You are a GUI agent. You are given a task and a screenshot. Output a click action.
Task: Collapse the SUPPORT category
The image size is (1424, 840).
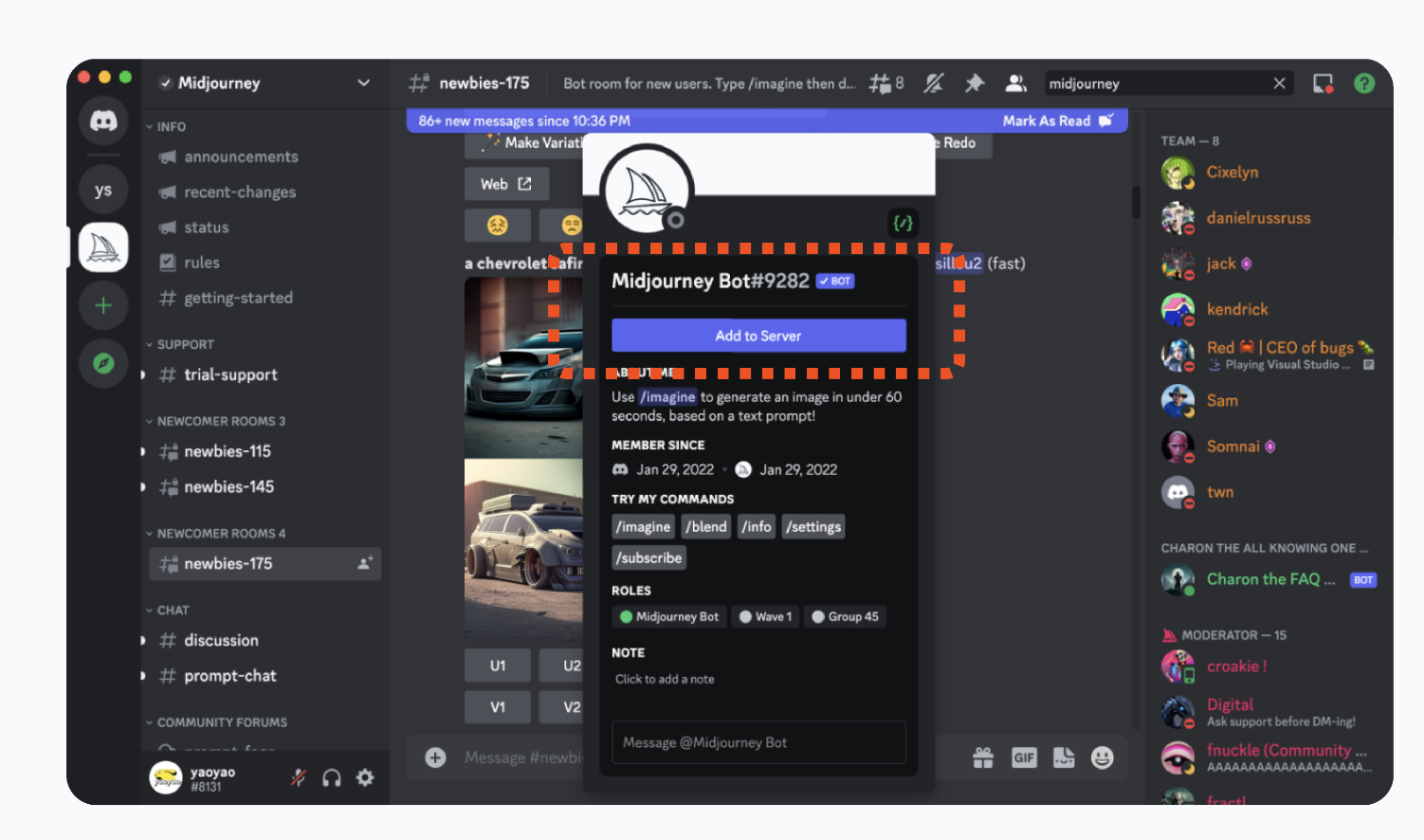pyautogui.click(x=180, y=344)
